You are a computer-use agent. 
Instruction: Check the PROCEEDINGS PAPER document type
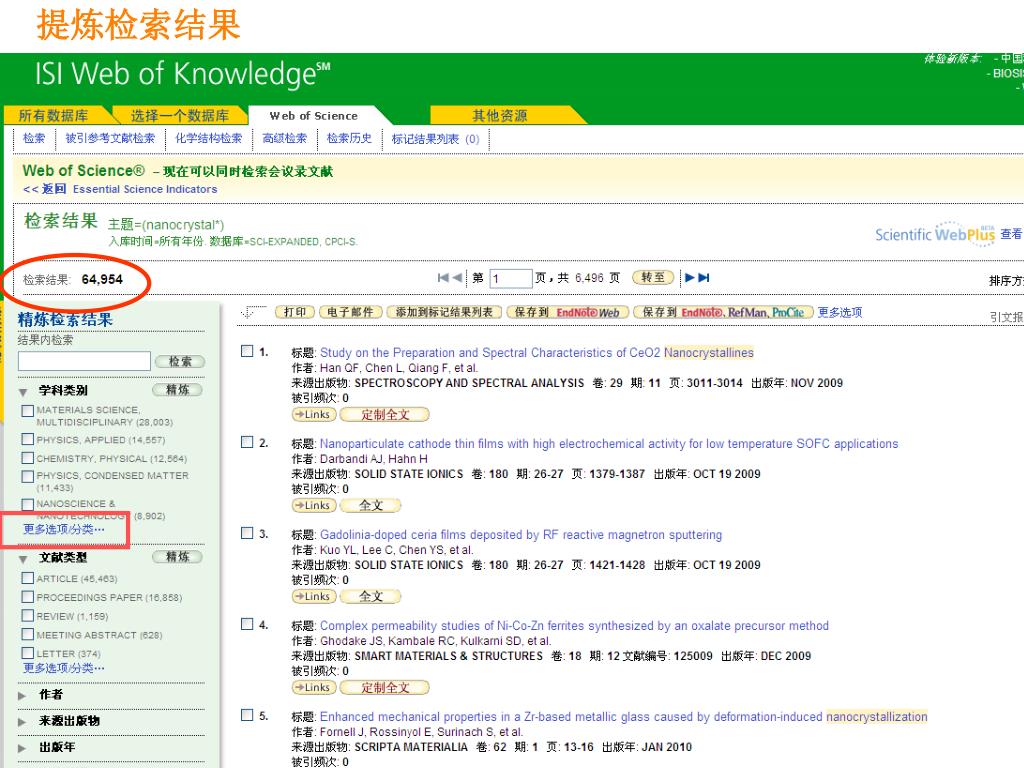coord(27,597)
